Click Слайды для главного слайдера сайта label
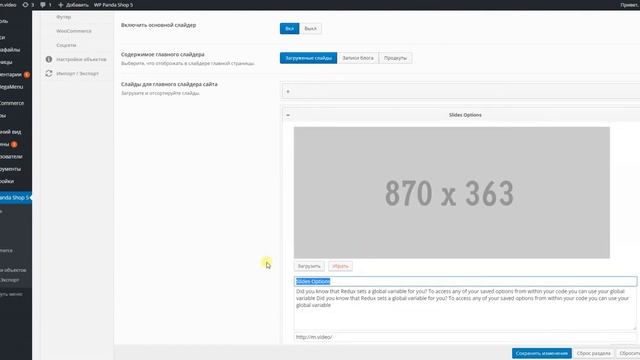Image resolution: width=640 pixels, height=360 pixels. 169,84
